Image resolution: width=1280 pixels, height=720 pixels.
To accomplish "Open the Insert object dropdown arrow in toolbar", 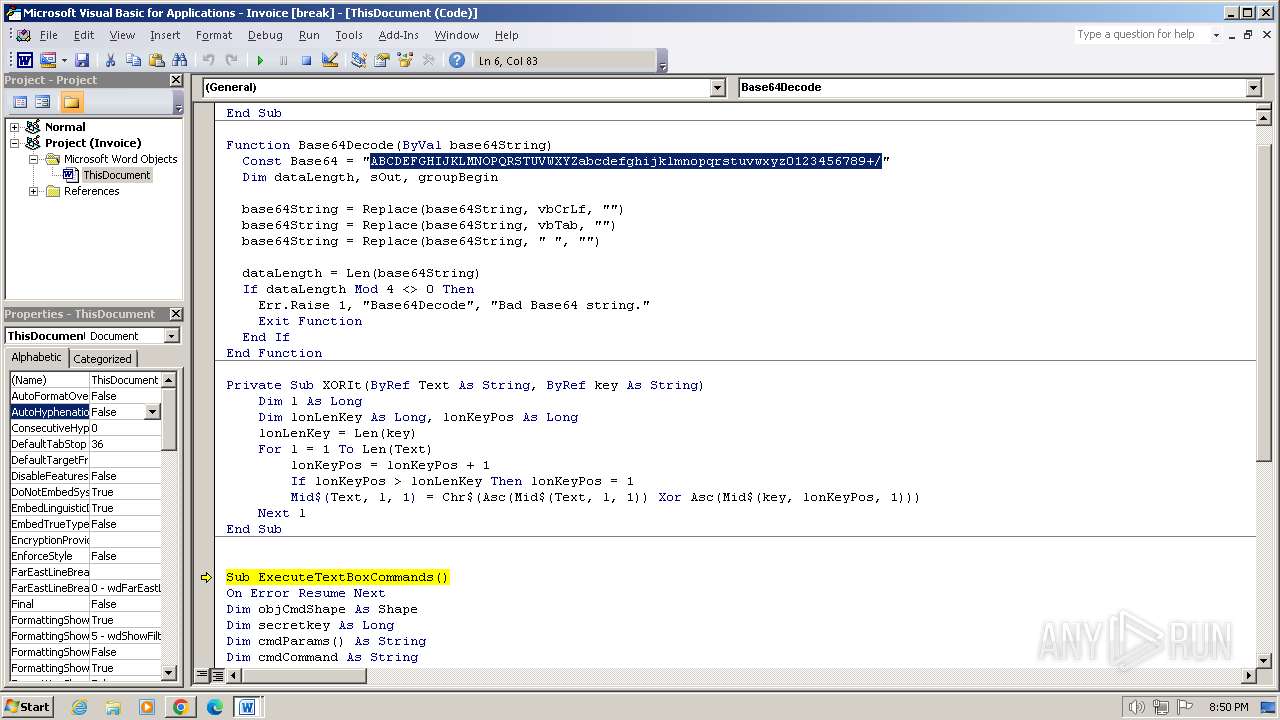I will point(63,61).
